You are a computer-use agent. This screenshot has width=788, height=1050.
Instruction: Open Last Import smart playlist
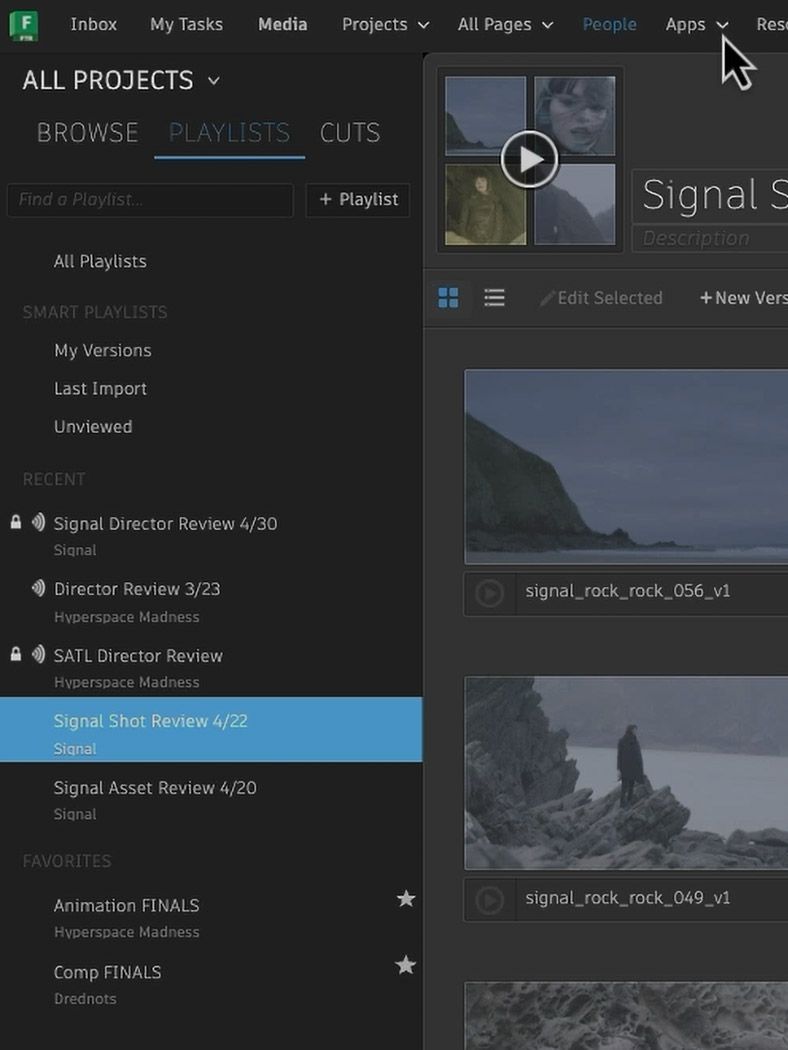click(100, 388)
